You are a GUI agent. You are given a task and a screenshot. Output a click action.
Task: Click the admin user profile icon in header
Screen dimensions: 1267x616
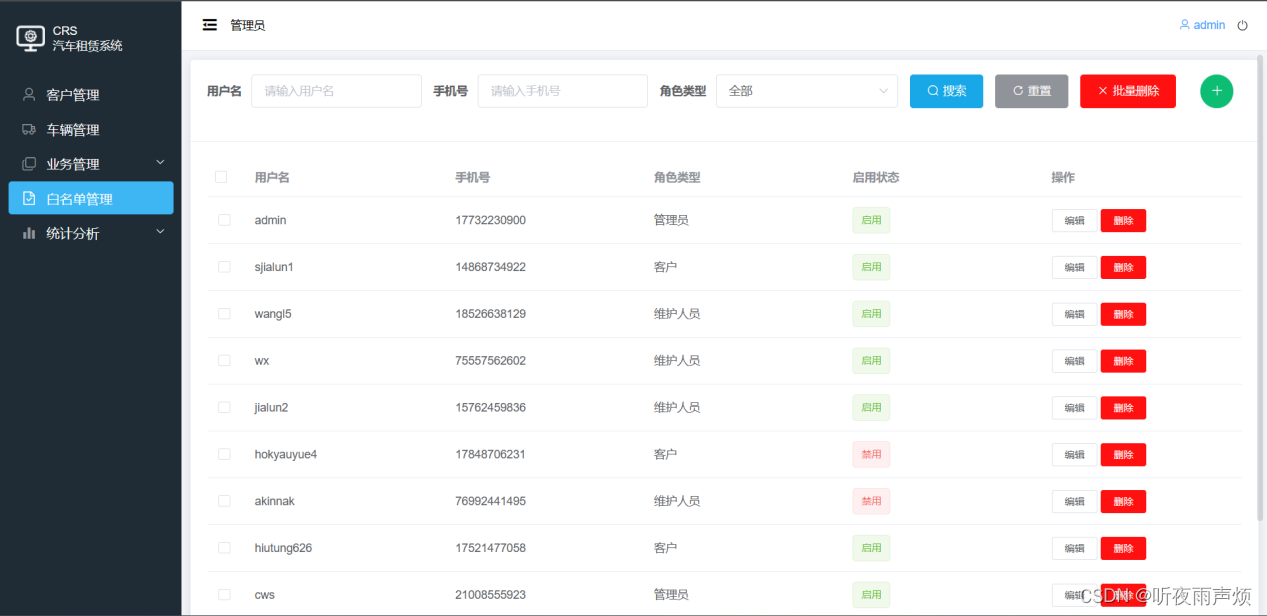[x=1185, y=25]
